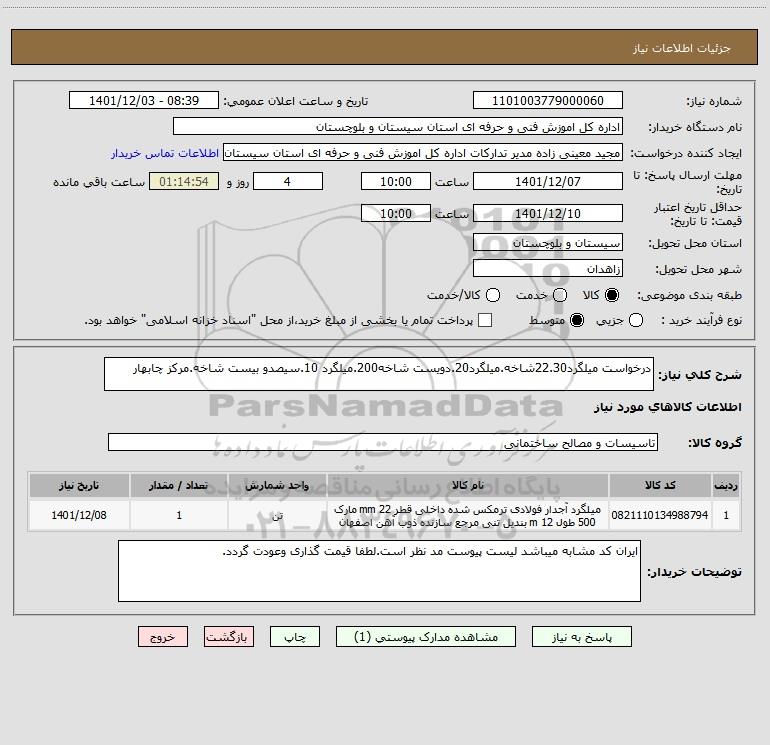
Task: Click the goods group field تاسیسات و مصالح ساختمانی
Action: tap(383, 442)
